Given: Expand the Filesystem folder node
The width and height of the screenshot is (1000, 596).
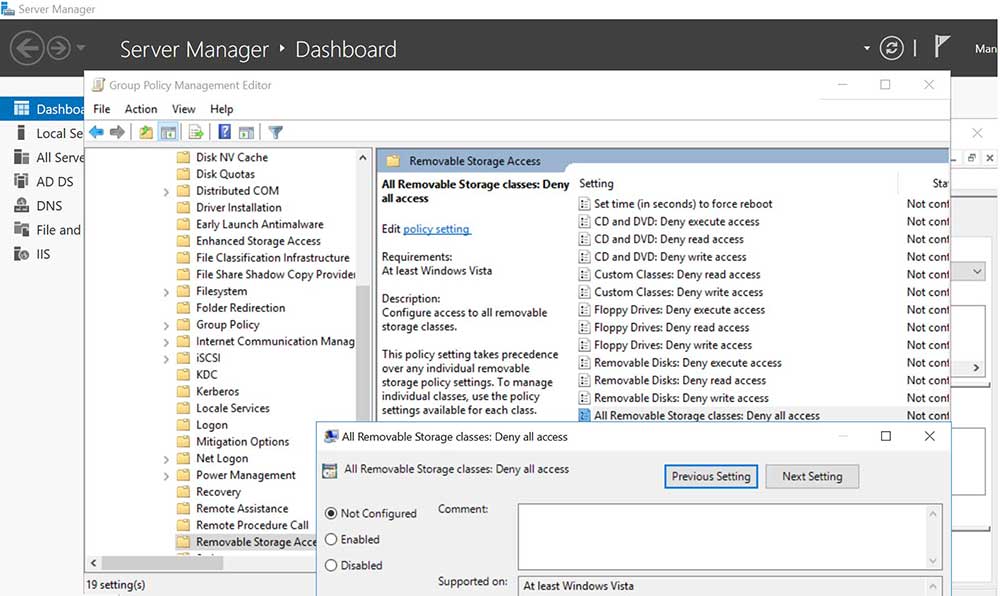Looking at the screenshot, I should click(166, 292).
